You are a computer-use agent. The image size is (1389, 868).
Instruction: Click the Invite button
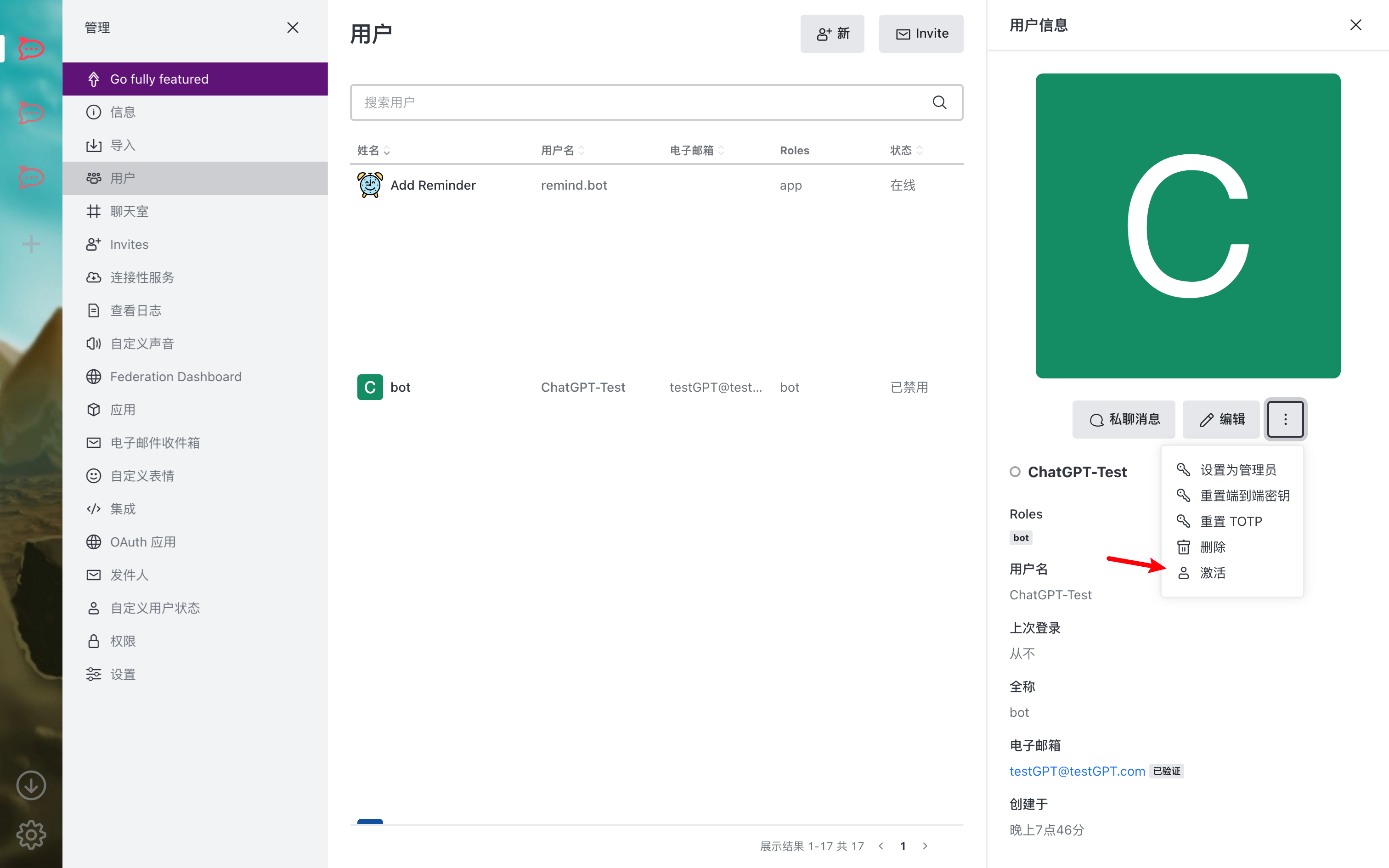pos(921,34)
